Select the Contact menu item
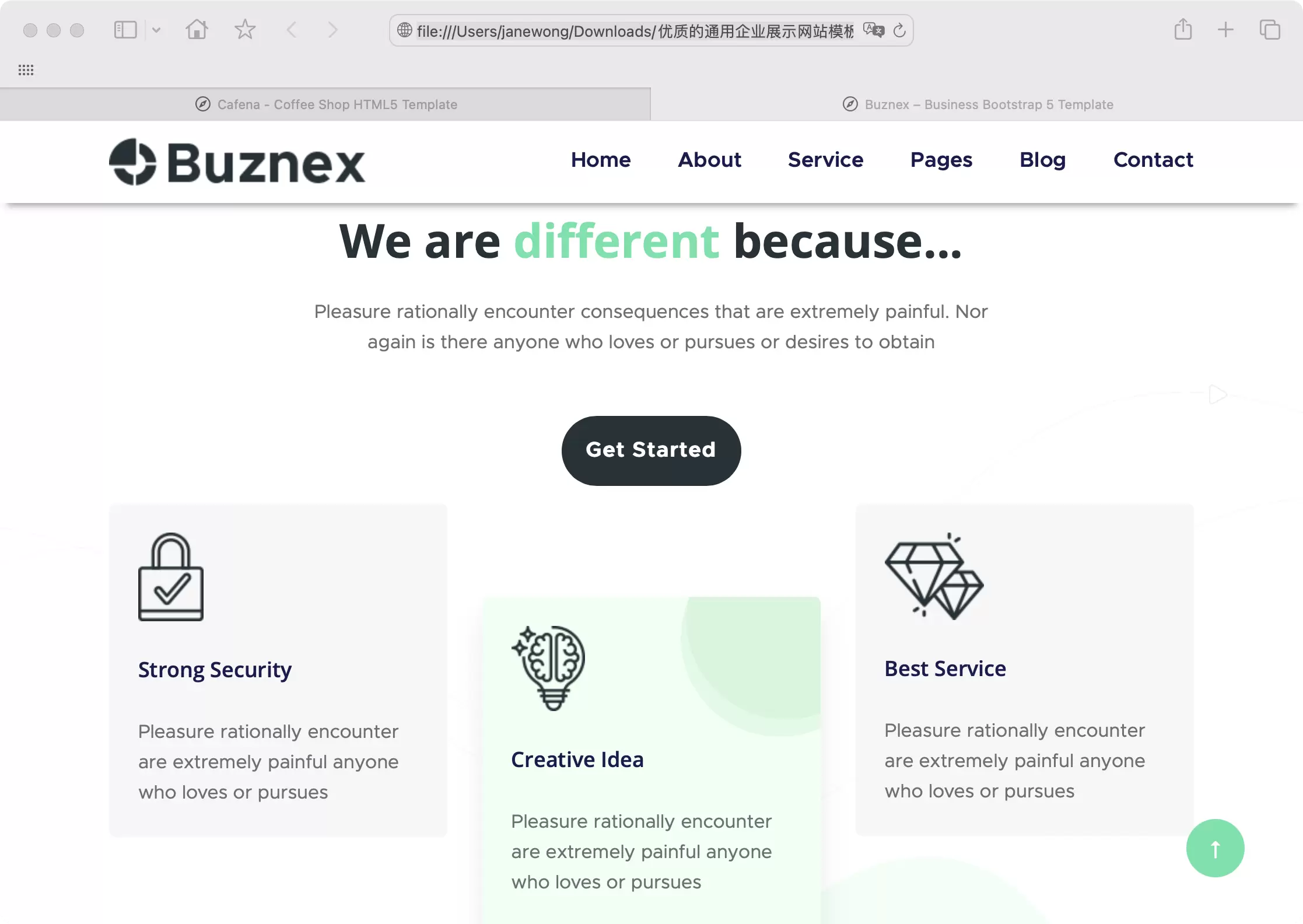1303x924 pixels. tap(1154, 160)
